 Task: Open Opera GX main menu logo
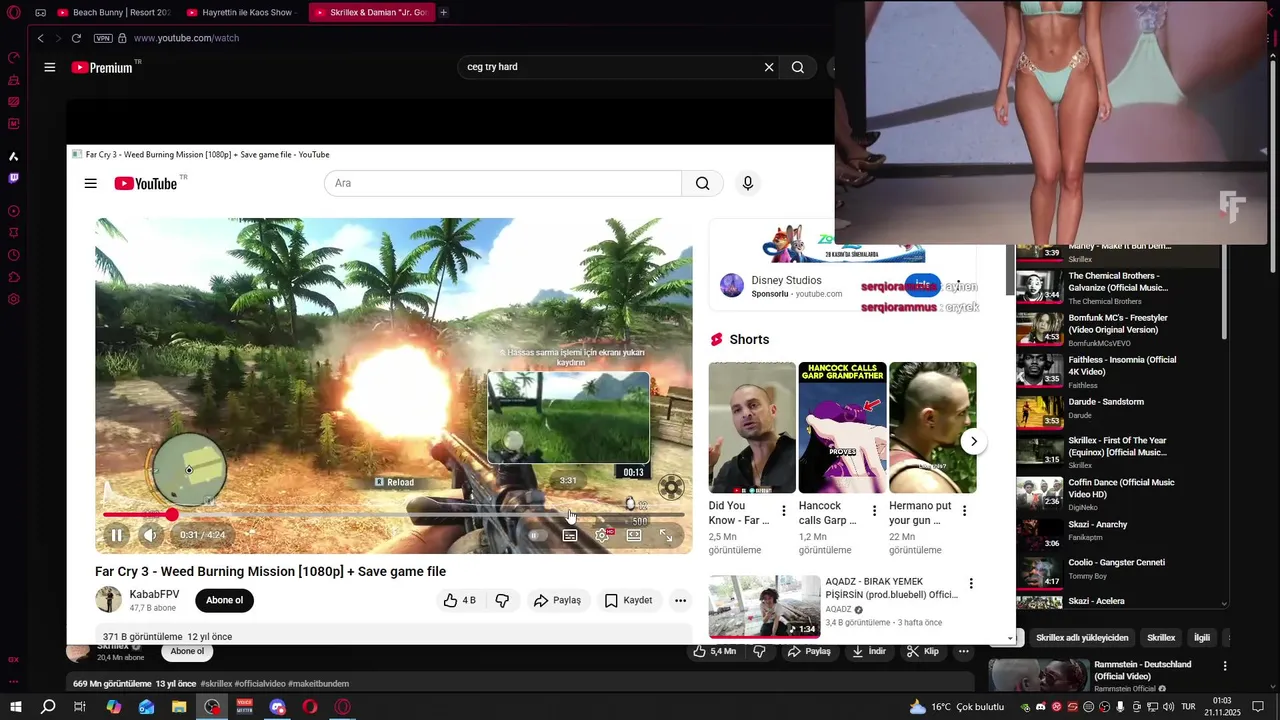[x=14, y=13]
